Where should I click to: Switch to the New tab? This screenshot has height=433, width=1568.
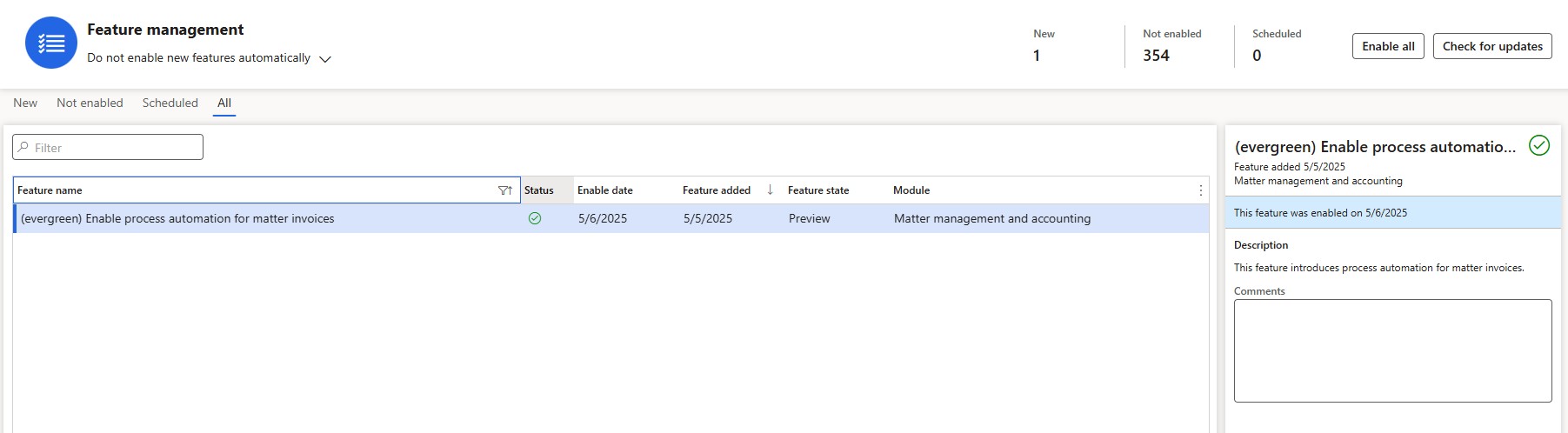pos(25,103)
